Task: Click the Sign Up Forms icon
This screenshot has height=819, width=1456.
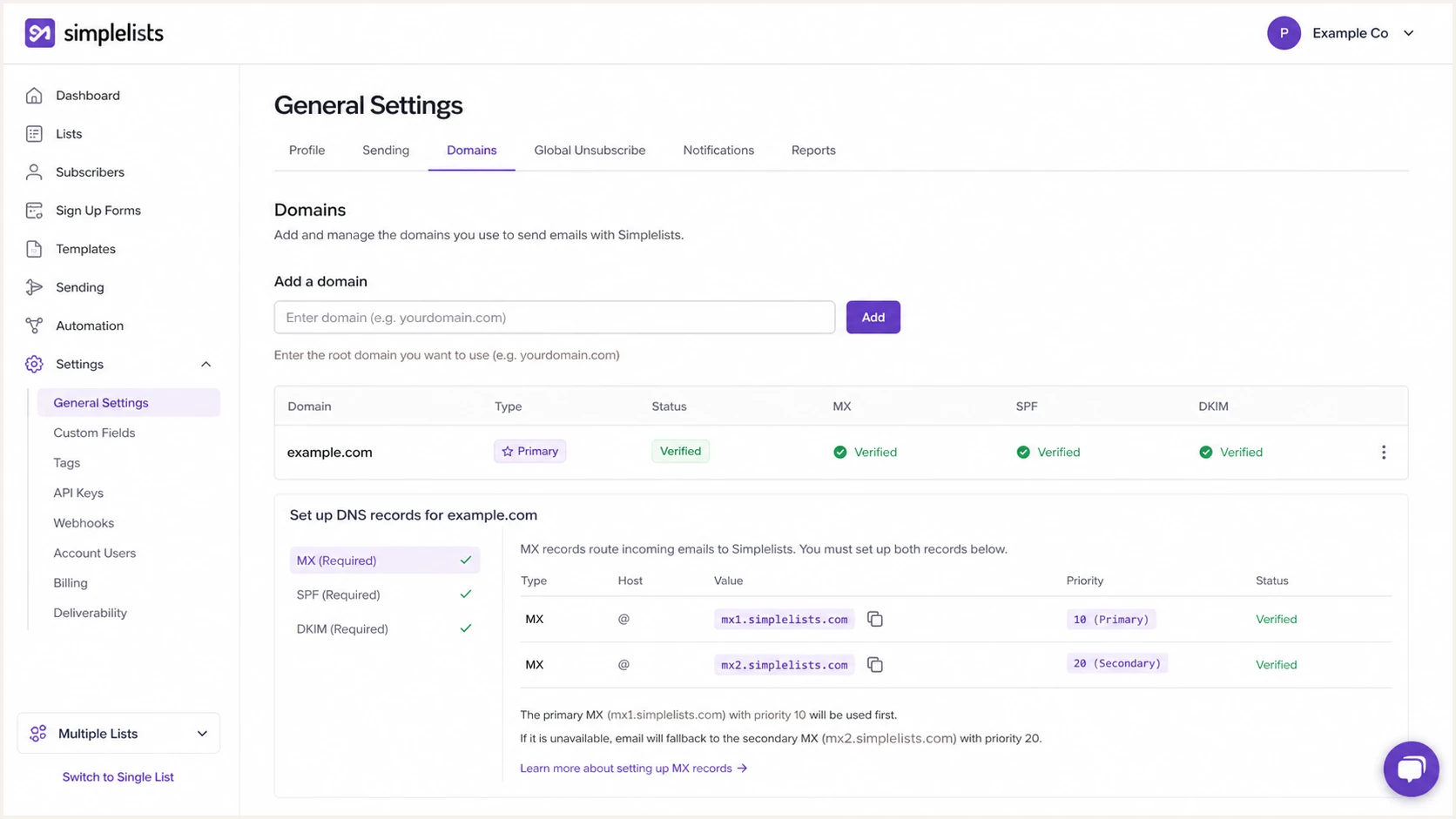Action: (34, 211)
